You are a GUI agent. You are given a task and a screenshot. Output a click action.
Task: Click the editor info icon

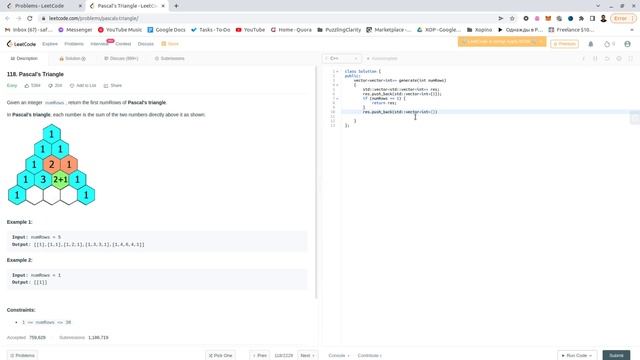click(x=584, y=59)
